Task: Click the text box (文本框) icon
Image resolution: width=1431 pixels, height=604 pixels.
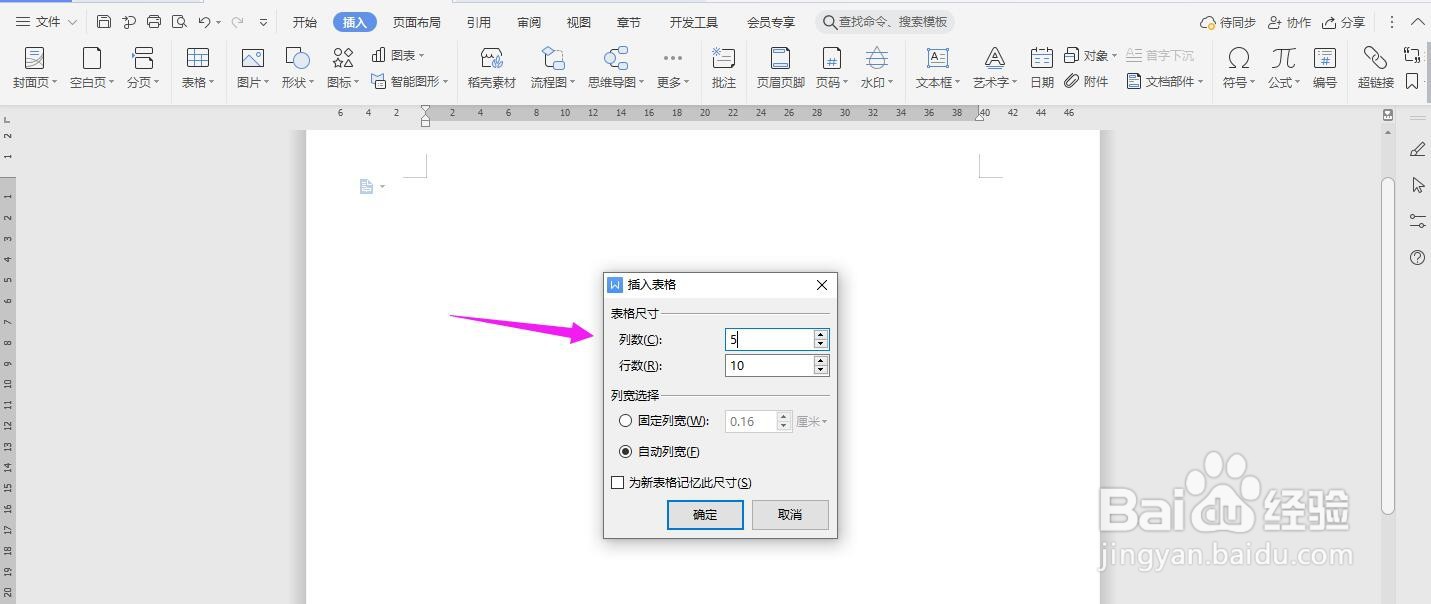Action: coord(938,58)
